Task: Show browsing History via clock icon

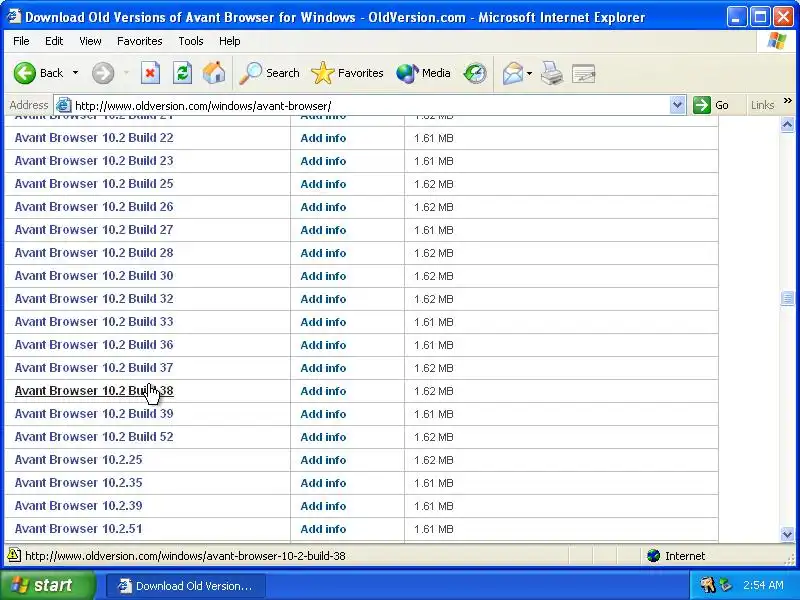Action: click(475, 73)
